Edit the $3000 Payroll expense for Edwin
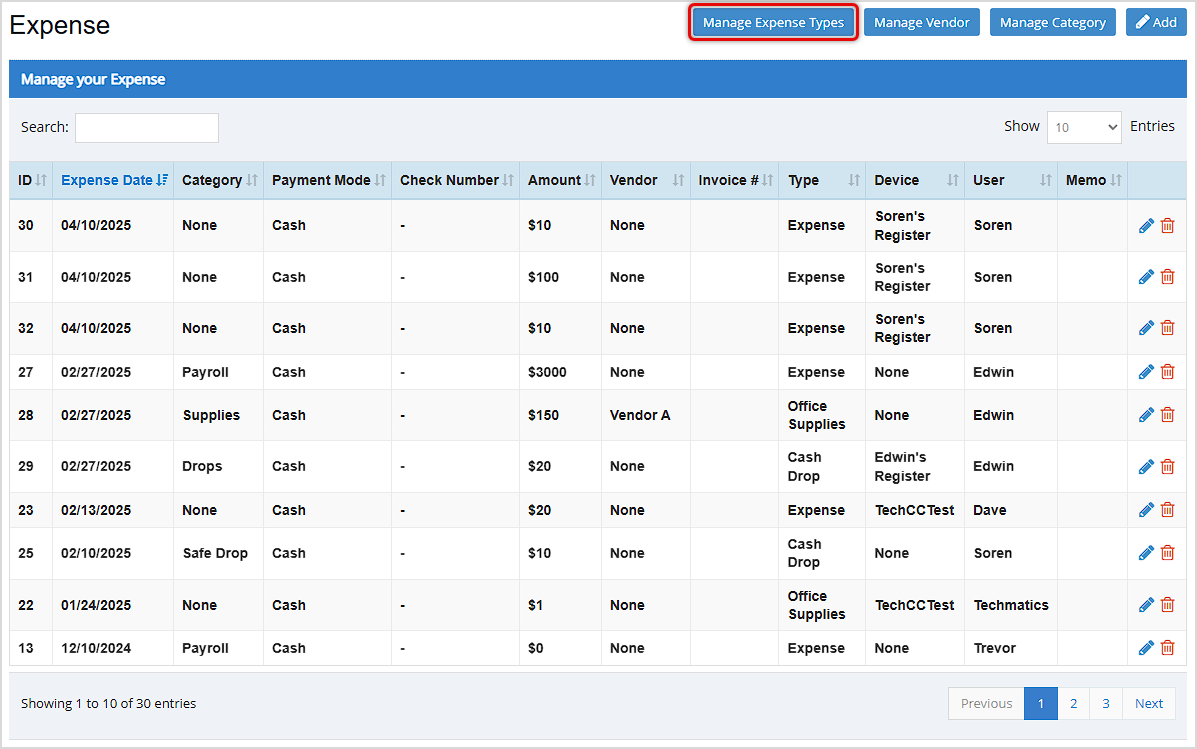Viewport: 1197px width, 749px height. [1146, 371]
